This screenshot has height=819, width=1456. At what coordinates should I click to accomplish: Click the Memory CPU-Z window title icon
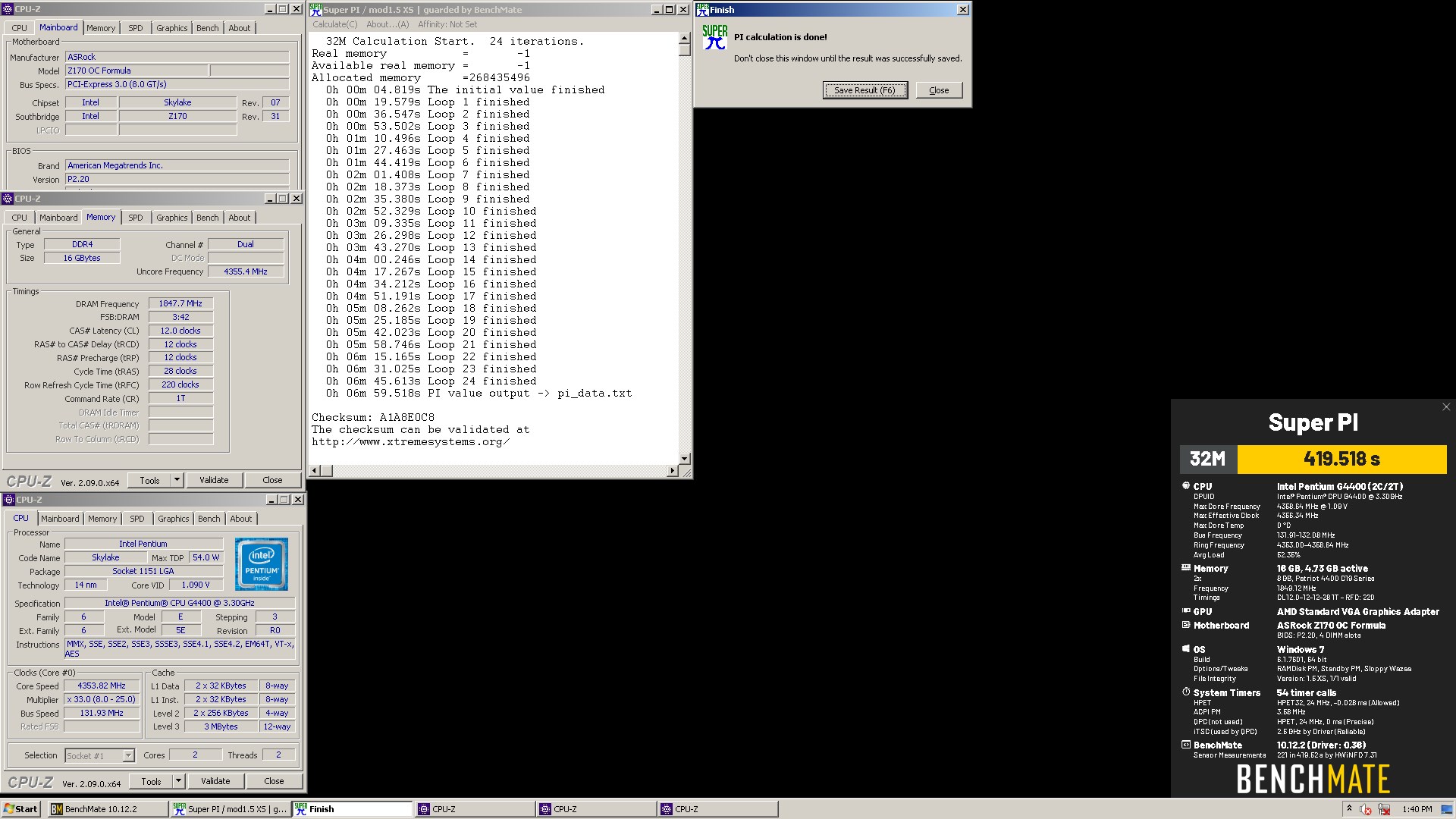click(x=8, y=199)
